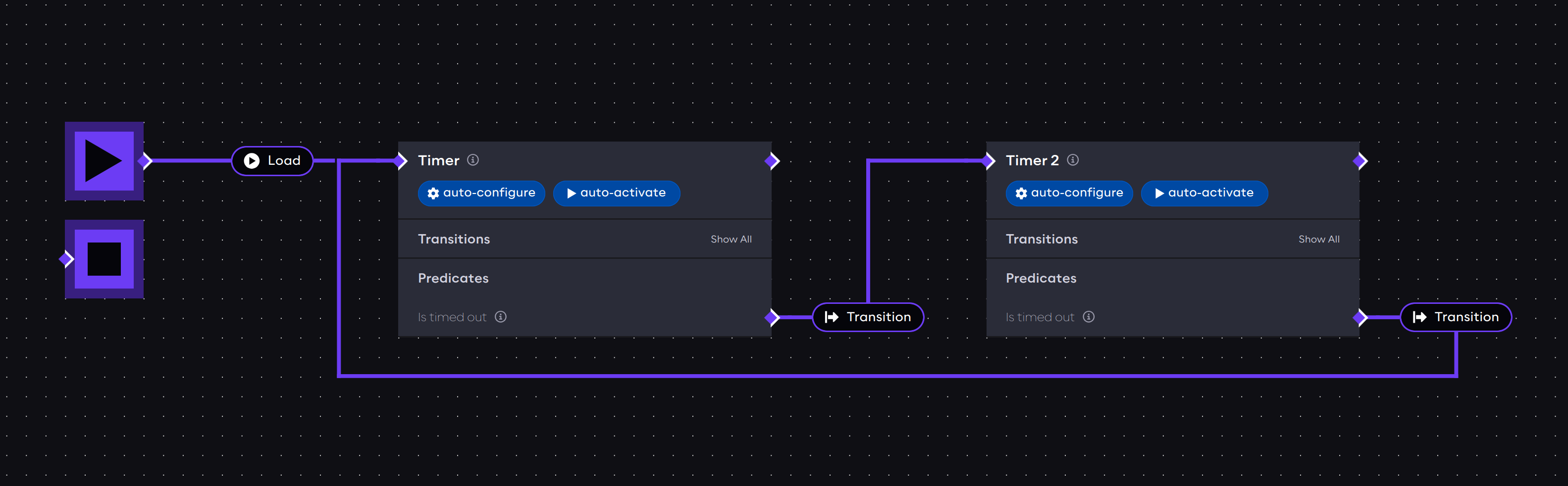Image resolution: width=1568 pixels, height=486 pixels.
Task: Click Timer 2's Is timed out output port
Action: pos(1360,318)
